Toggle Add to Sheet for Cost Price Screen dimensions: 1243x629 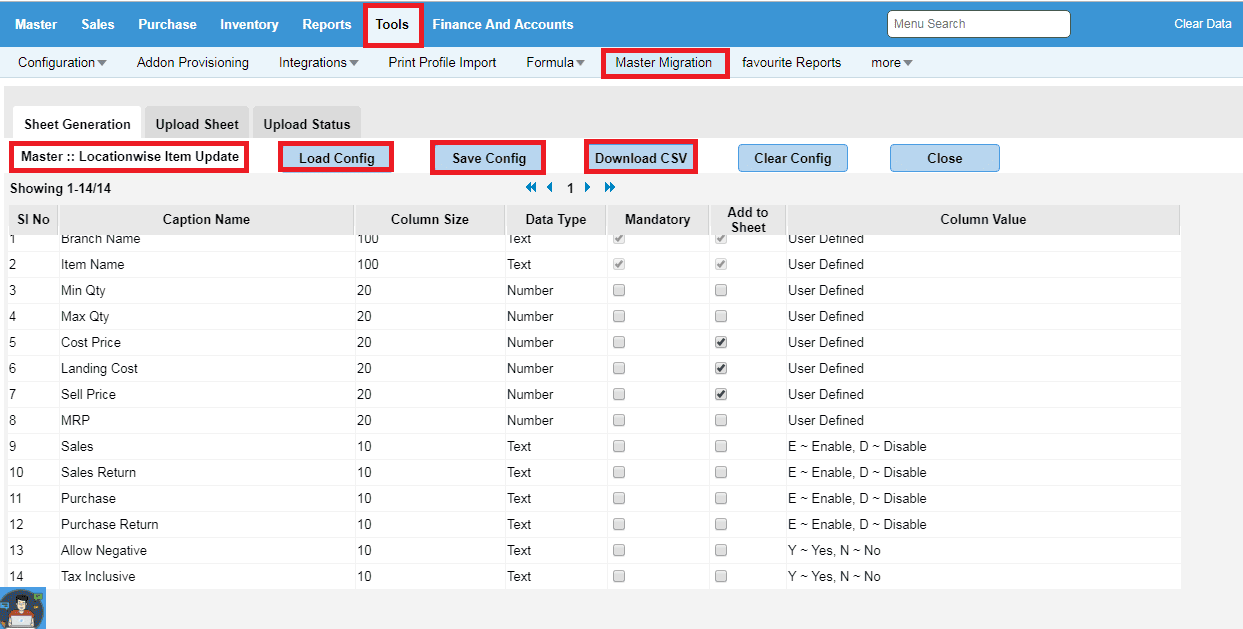click(721, 342)
